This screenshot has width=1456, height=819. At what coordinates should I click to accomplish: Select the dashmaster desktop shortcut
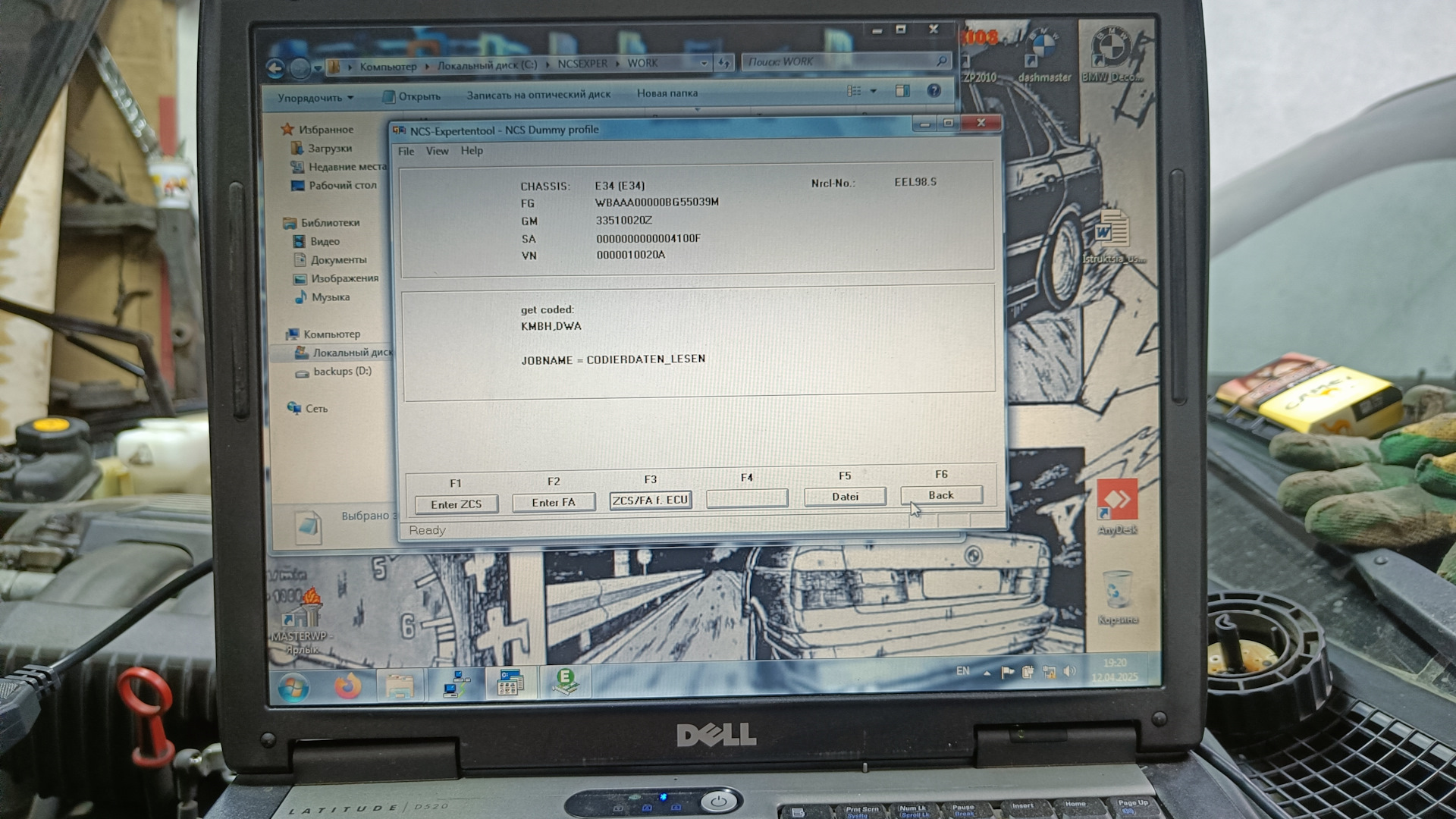(1045, 55)
